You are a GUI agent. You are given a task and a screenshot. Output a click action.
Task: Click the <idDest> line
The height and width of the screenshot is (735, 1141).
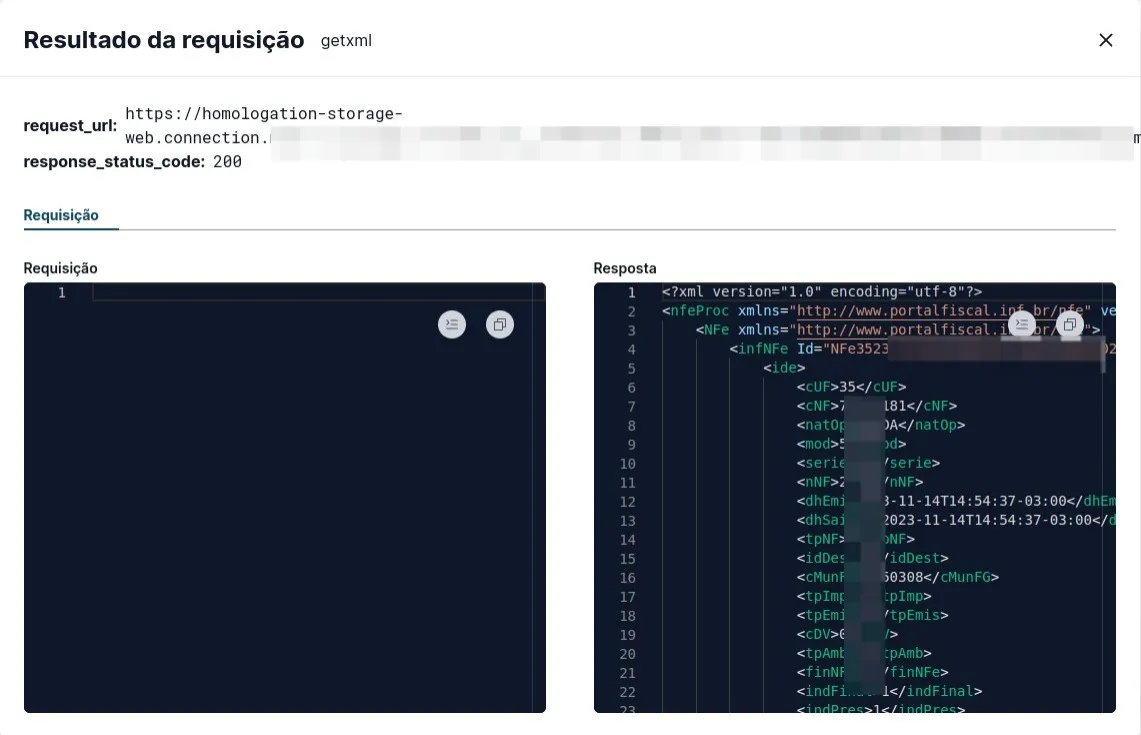[872, 558]
